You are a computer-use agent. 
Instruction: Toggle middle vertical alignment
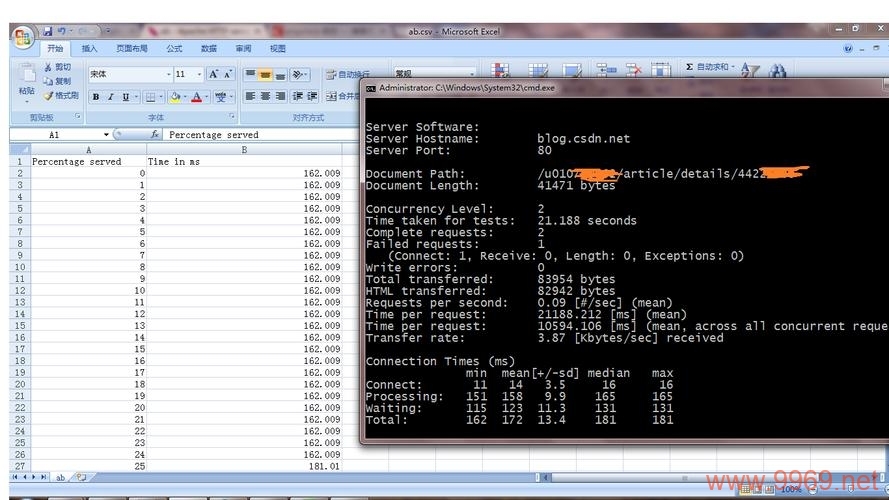click(x=265, y=74)
